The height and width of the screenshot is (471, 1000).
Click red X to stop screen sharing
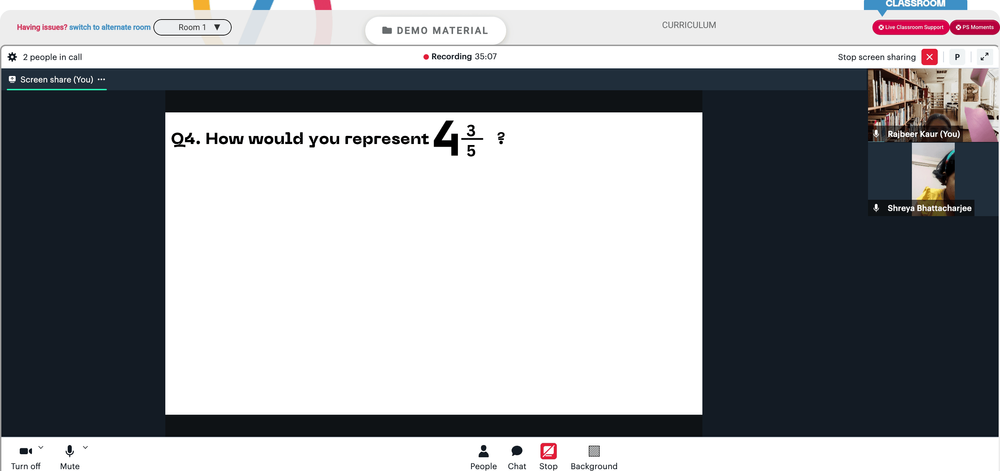[x=929, y=57]
